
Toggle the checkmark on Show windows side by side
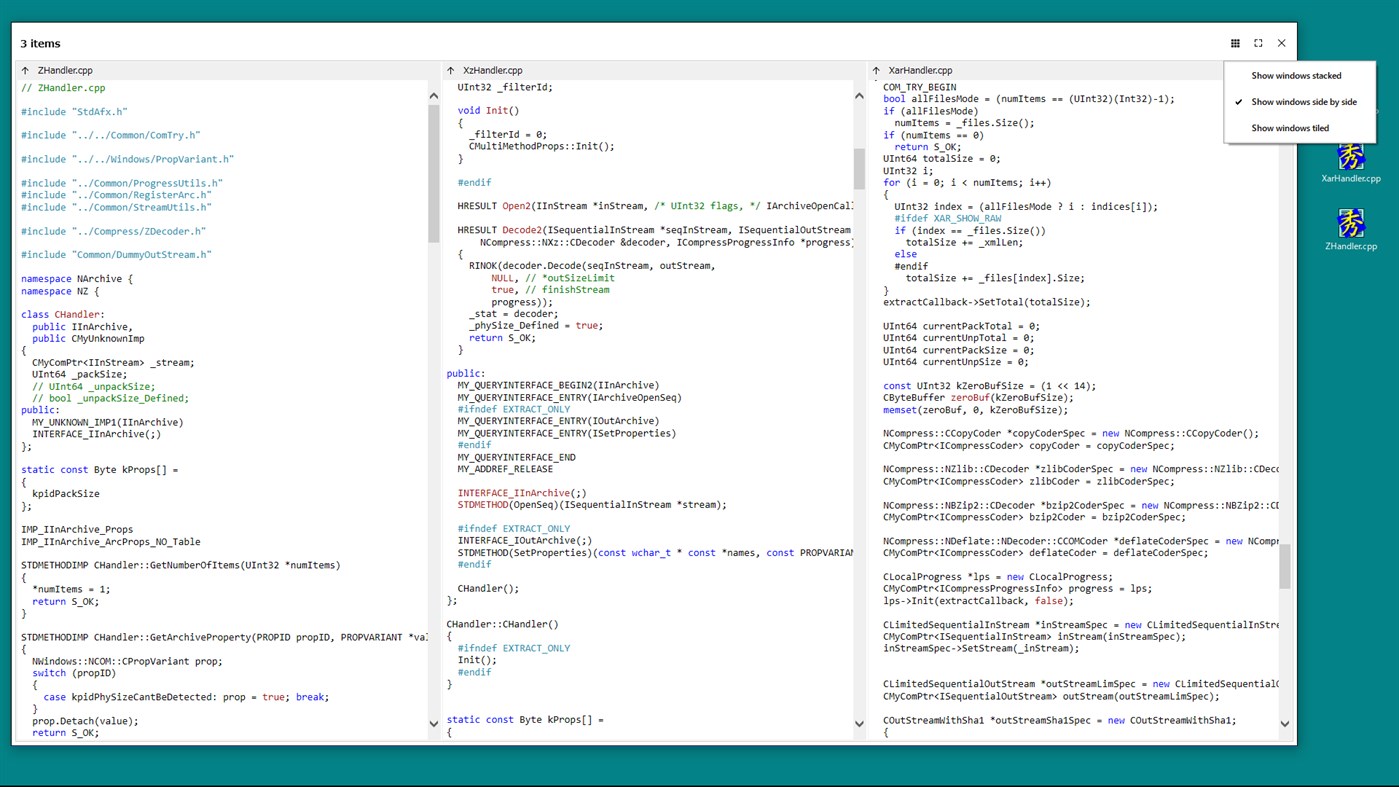pyautogui.click(x=1239, y=101)
